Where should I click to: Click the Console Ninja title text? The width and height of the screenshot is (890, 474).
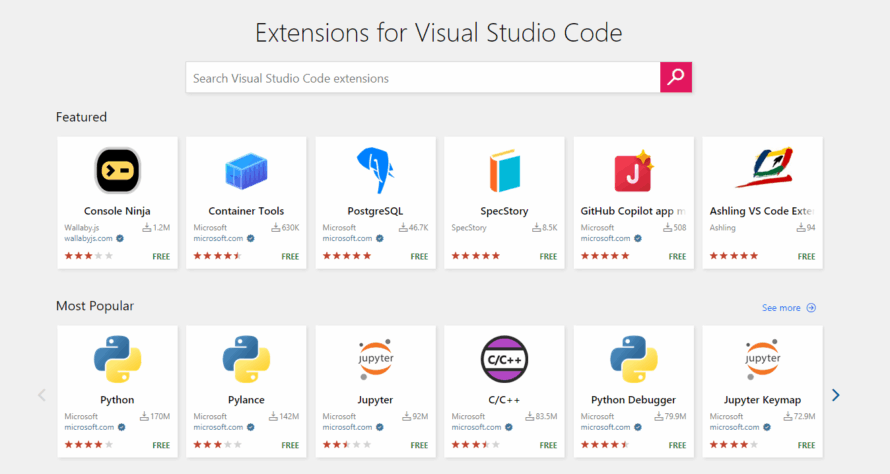[x=117, y=211]
